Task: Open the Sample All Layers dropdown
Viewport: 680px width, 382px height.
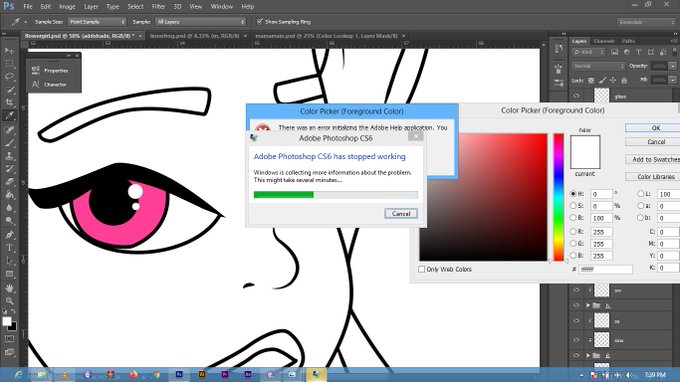Action: (x=200, y=22)
